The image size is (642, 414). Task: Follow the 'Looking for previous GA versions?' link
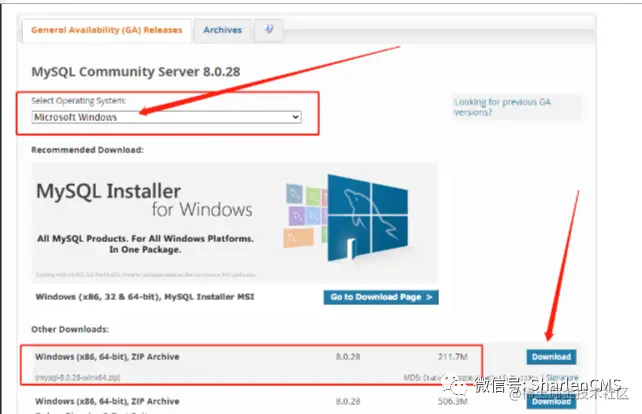click(503, 107)
